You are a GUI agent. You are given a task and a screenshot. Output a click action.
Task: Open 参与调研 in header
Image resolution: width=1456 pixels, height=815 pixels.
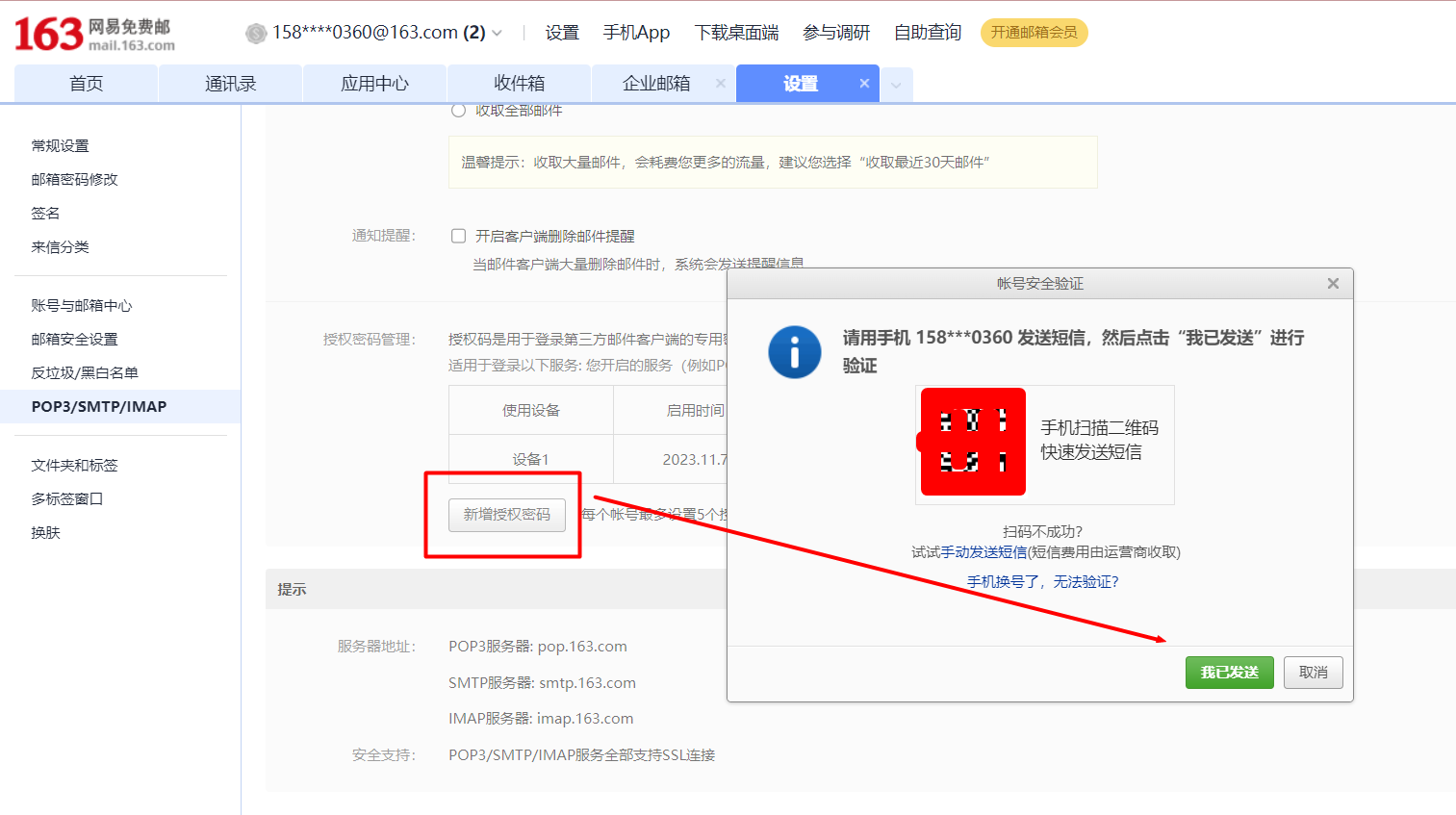pyautogui.click(x=836, y=33)
